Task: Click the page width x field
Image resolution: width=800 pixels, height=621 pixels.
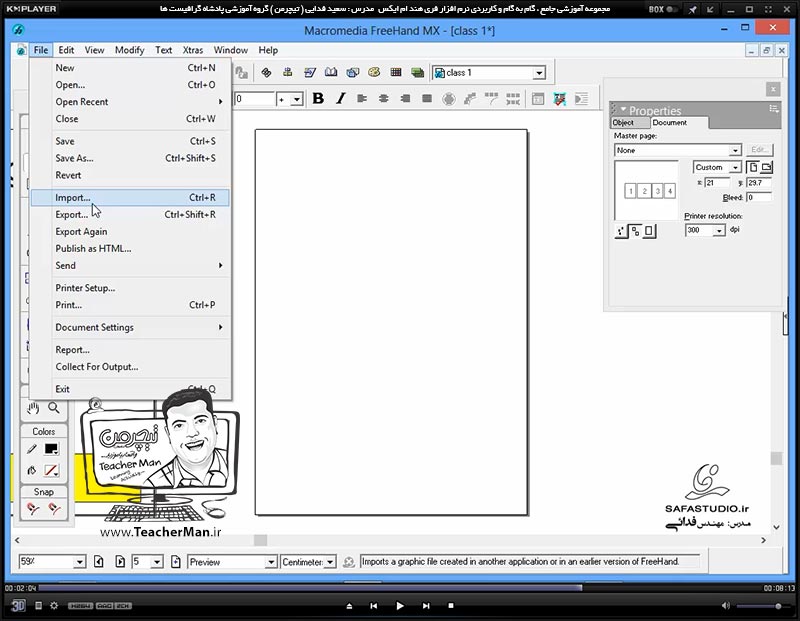Action: [717, 183]
